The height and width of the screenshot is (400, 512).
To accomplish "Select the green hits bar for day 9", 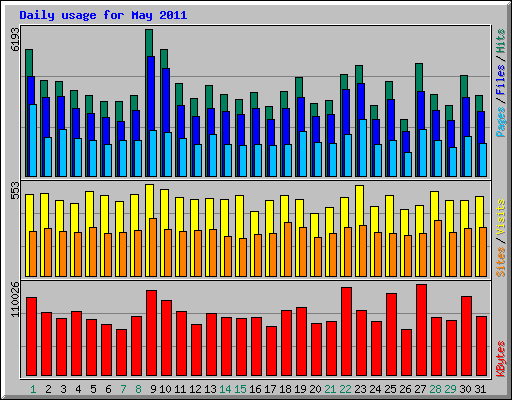I will 149,43.
